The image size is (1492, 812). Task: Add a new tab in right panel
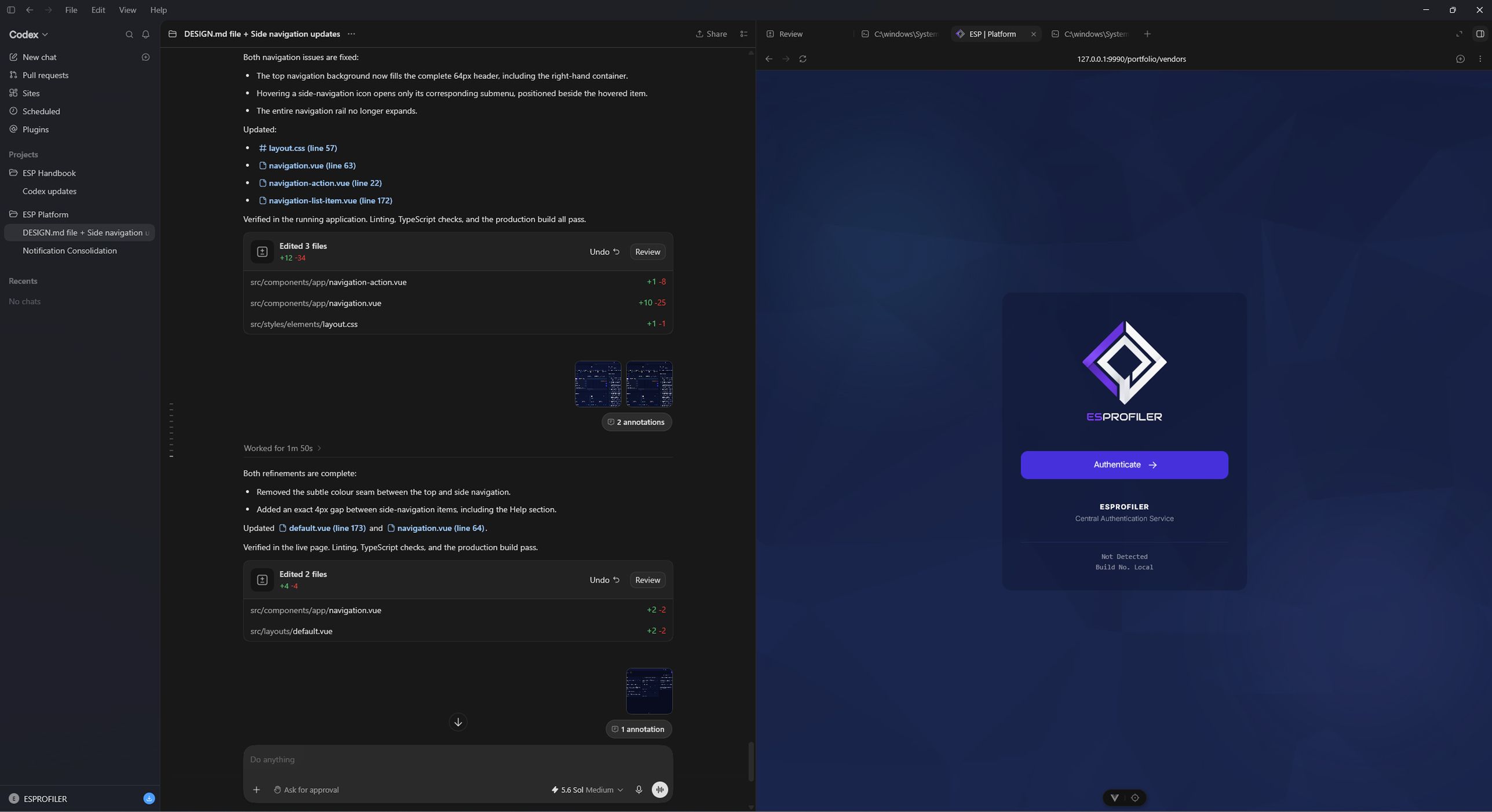1147,34
